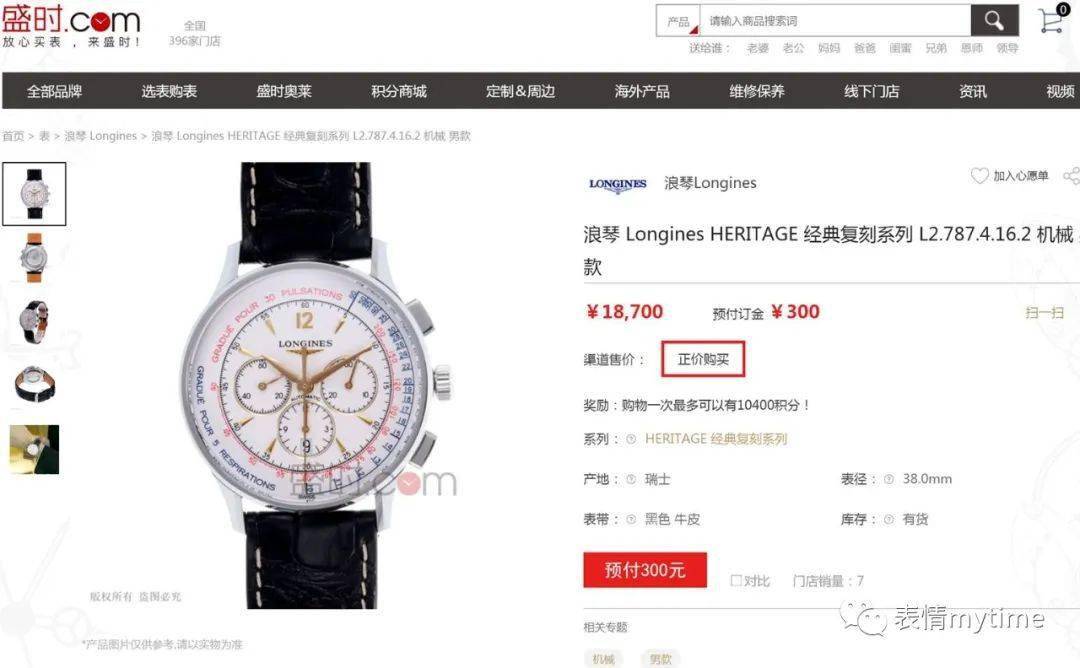Add watch to wishlist heart icon

[x=979, y=176]
